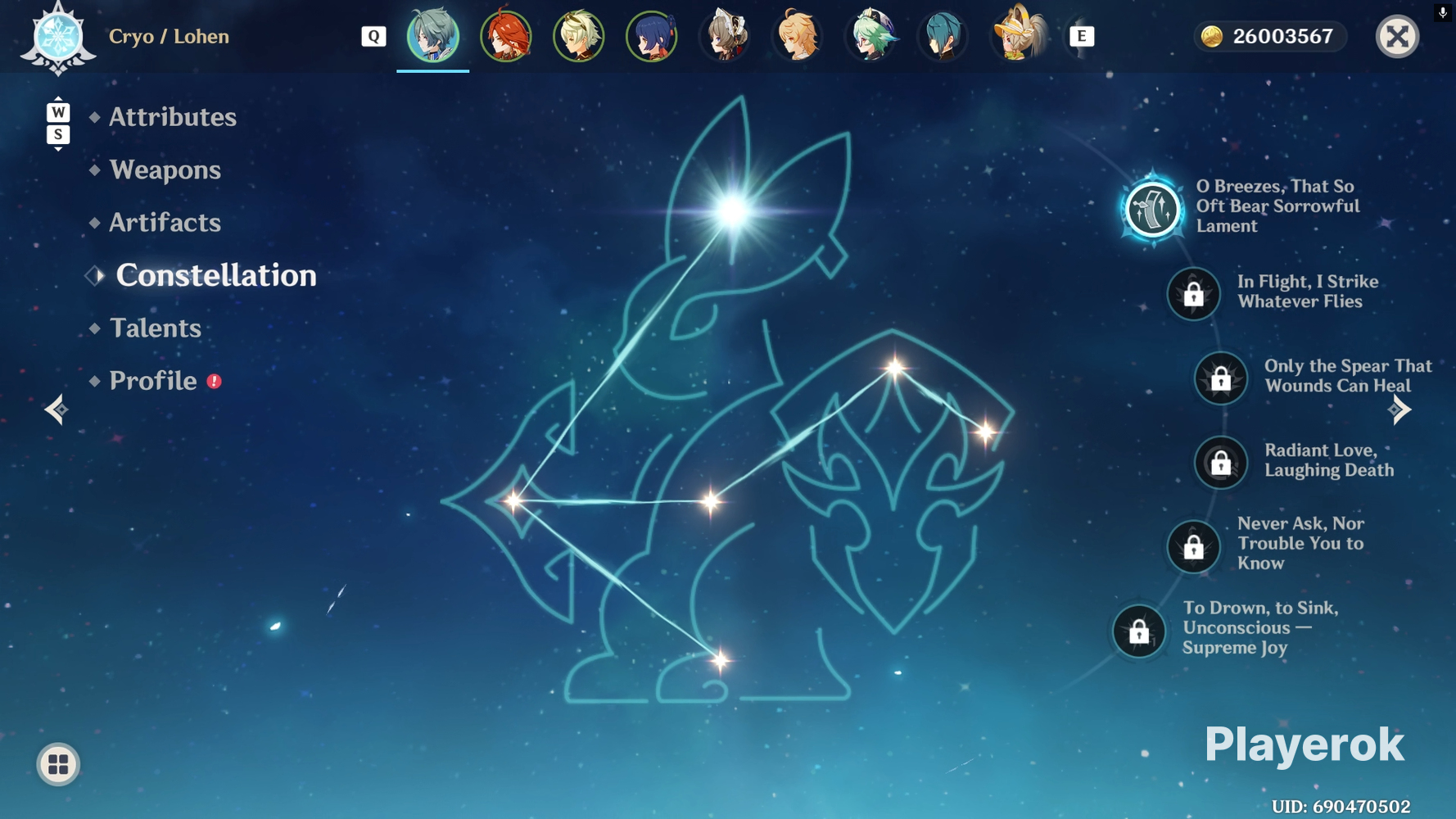Open the Artifacts menu

[x=165, y=222]
